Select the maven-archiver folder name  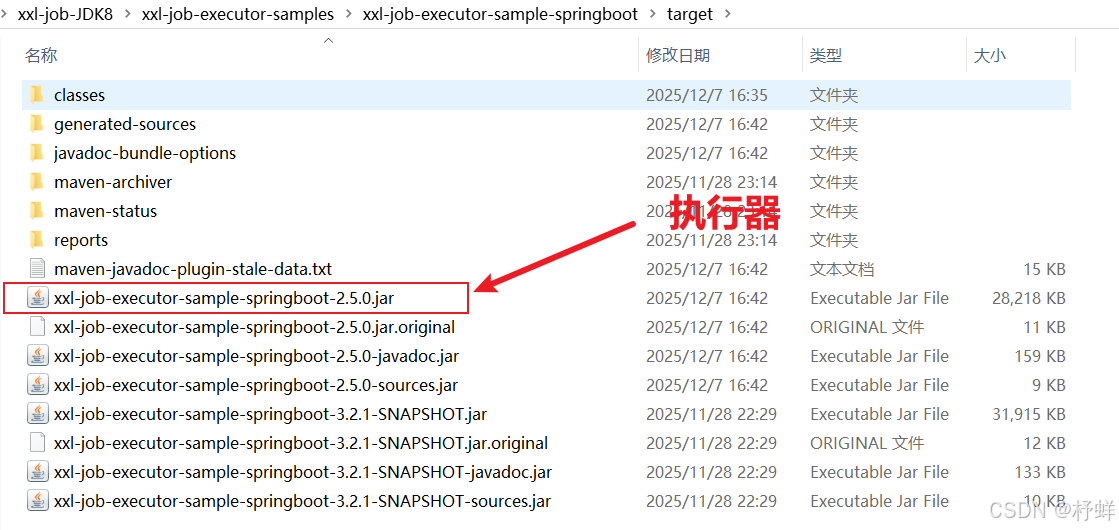(113, 183)
